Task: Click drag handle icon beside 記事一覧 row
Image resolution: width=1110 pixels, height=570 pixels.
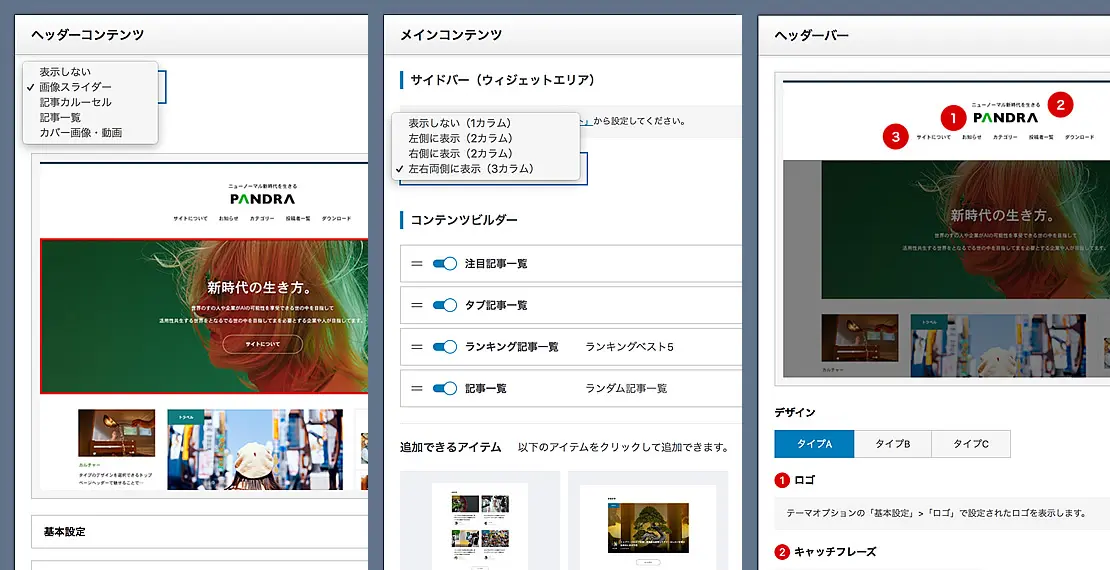Action: 417,388
